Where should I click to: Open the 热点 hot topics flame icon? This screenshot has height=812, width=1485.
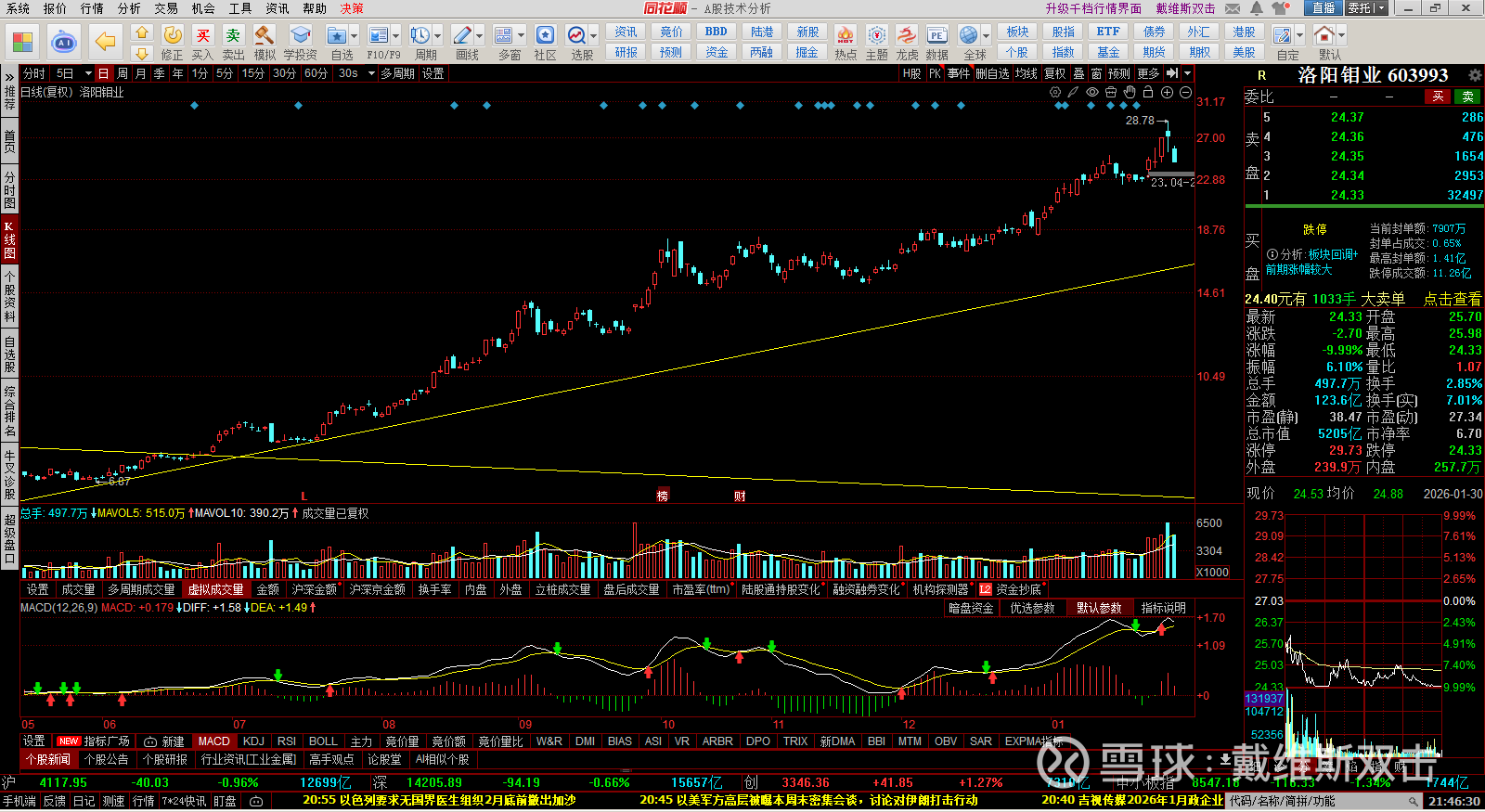tap(846, 36)
